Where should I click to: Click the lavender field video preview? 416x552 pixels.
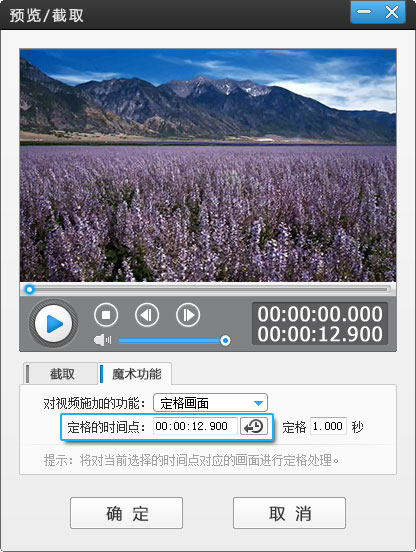pos(208,165)
